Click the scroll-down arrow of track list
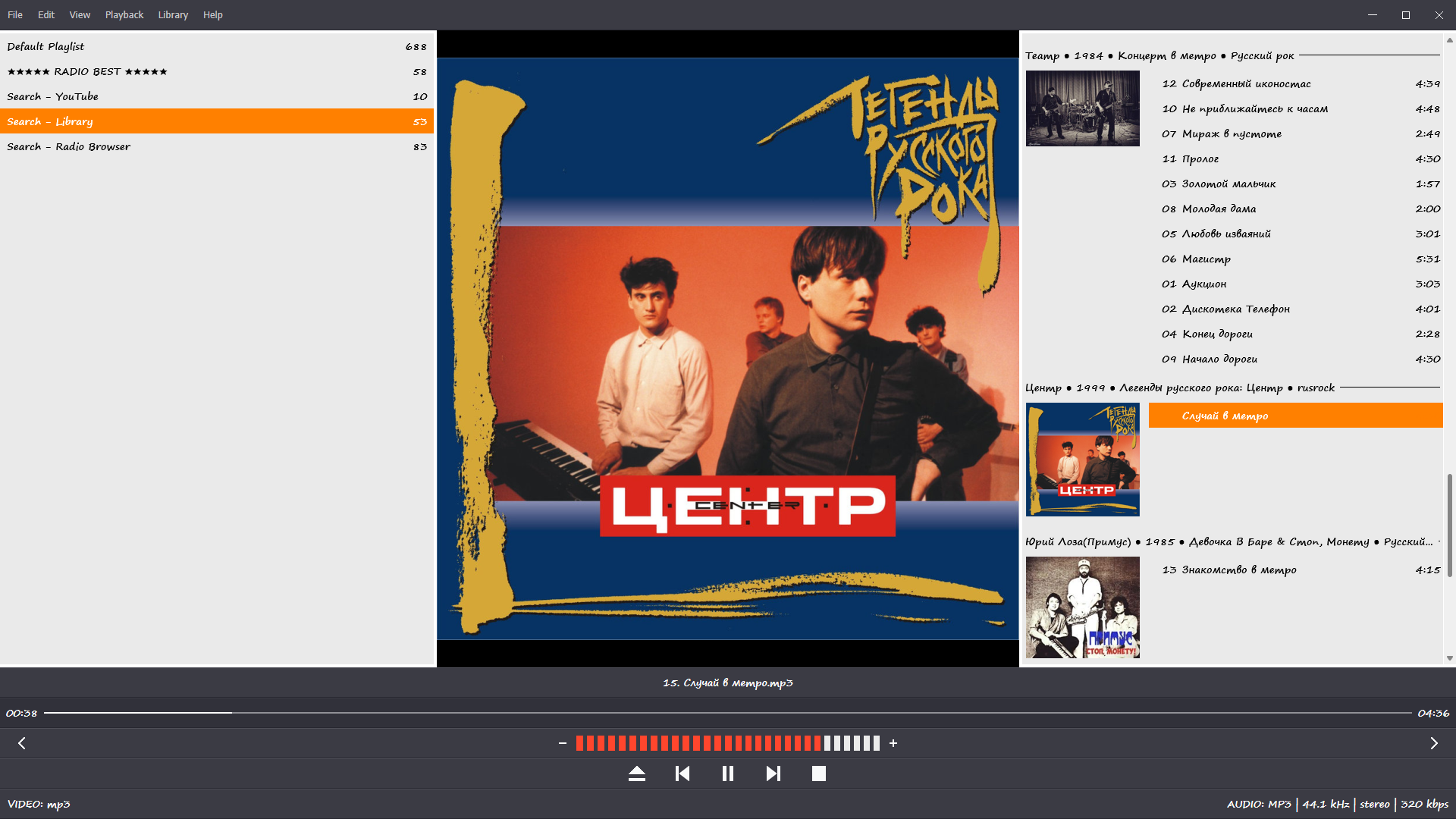 coord(1450,658)
